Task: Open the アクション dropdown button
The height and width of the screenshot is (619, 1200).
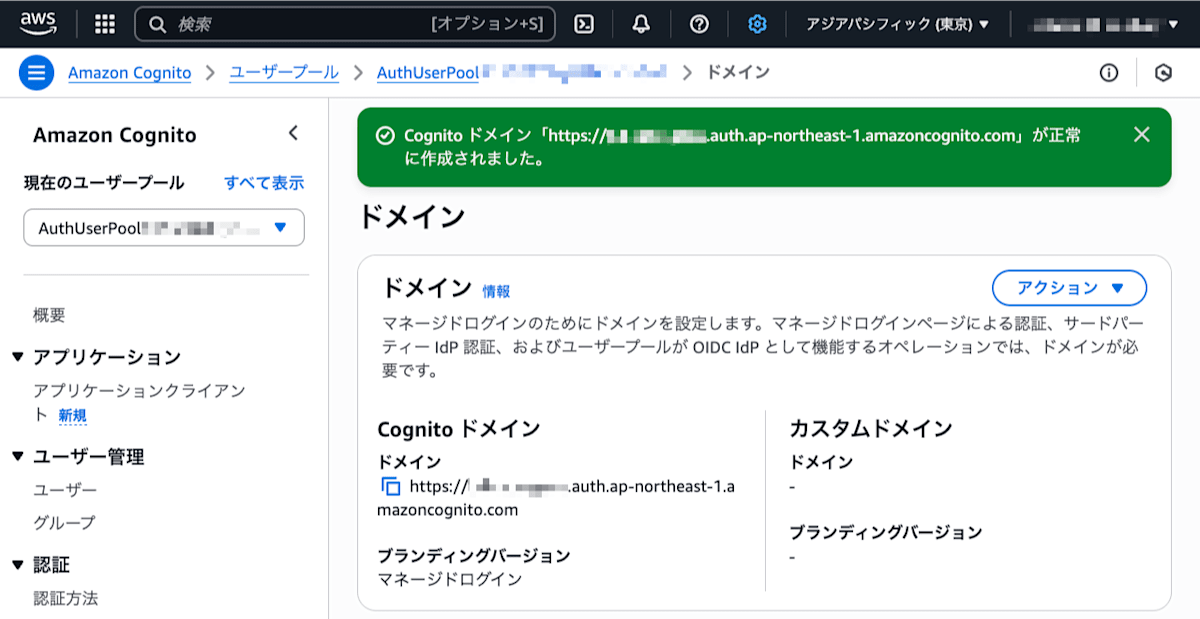Action: tap(1069, 288)
